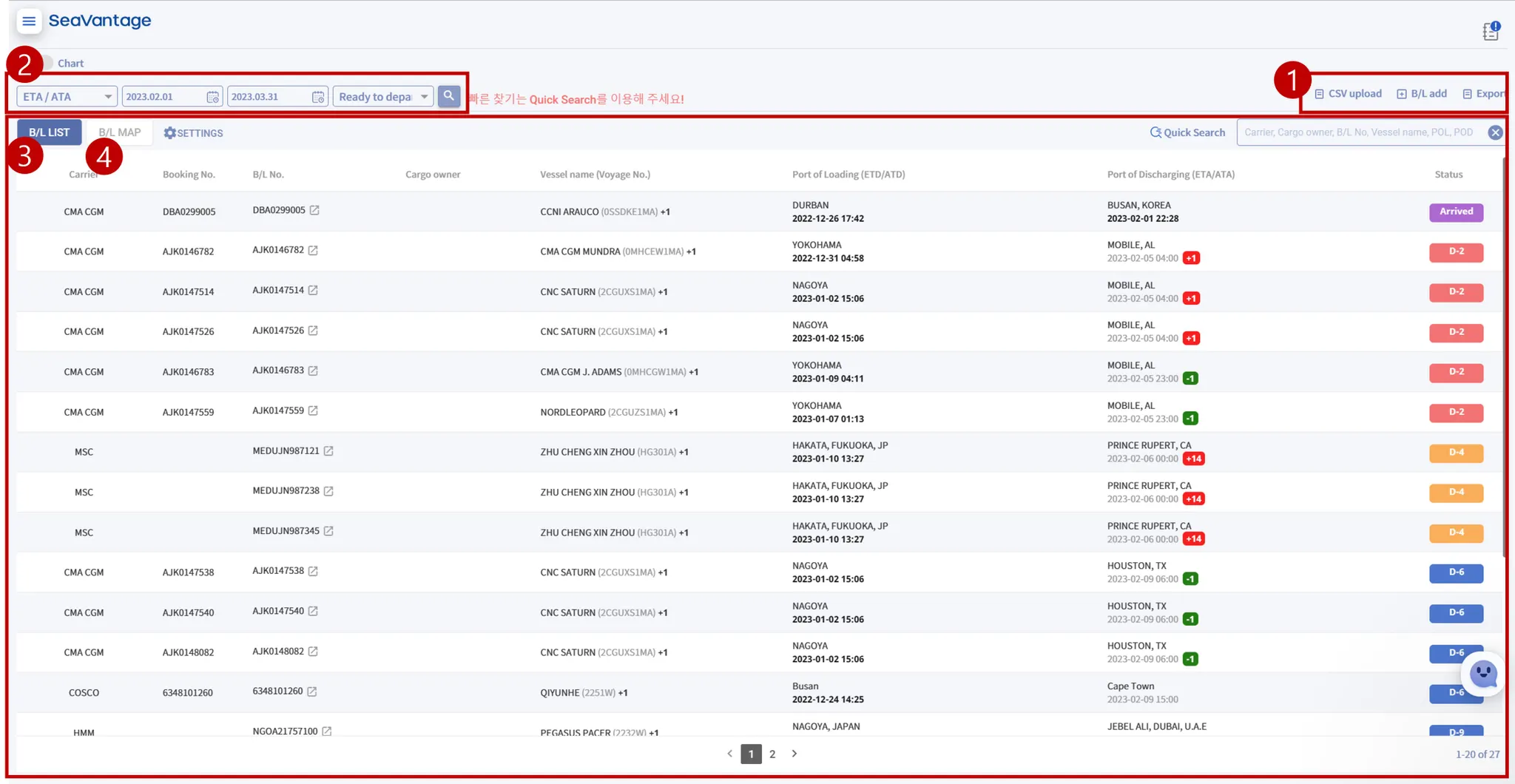
Task: Select page 1 in pagination
Action: pyautogui.click(x=751, y=754)
